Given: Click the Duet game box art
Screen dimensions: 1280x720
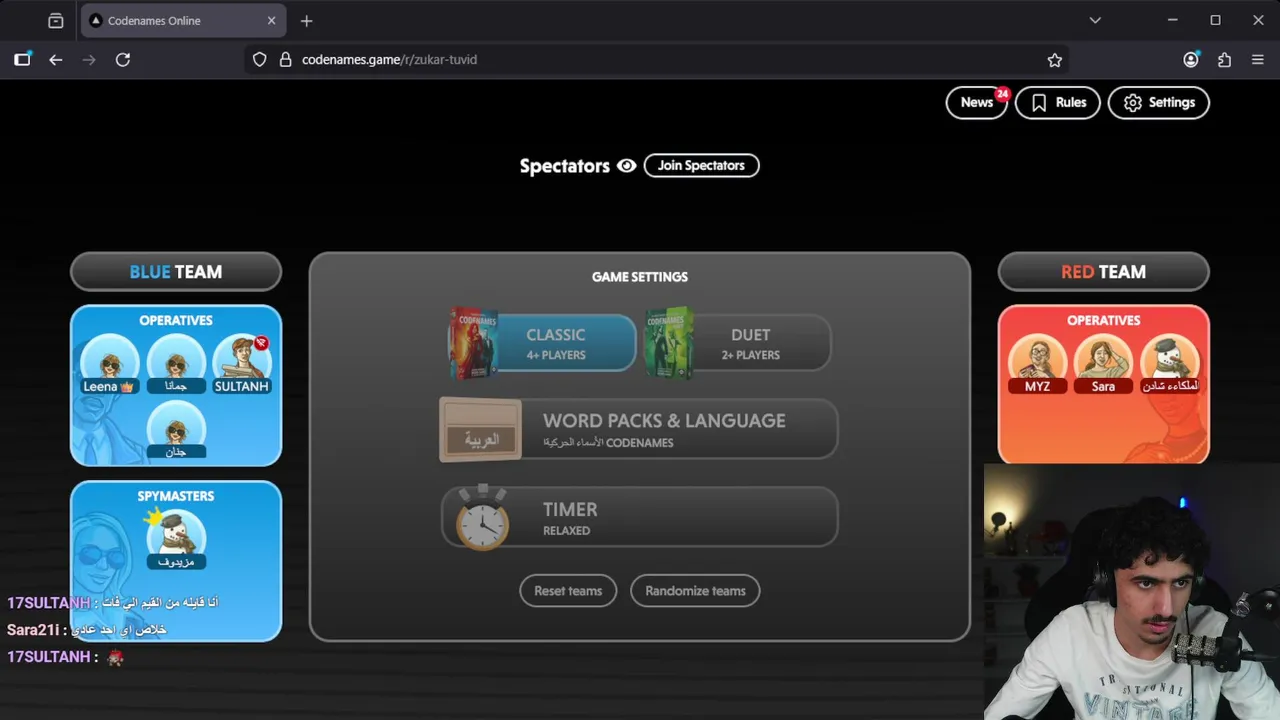Looking at the screenshot, I should tap(669, 343).
